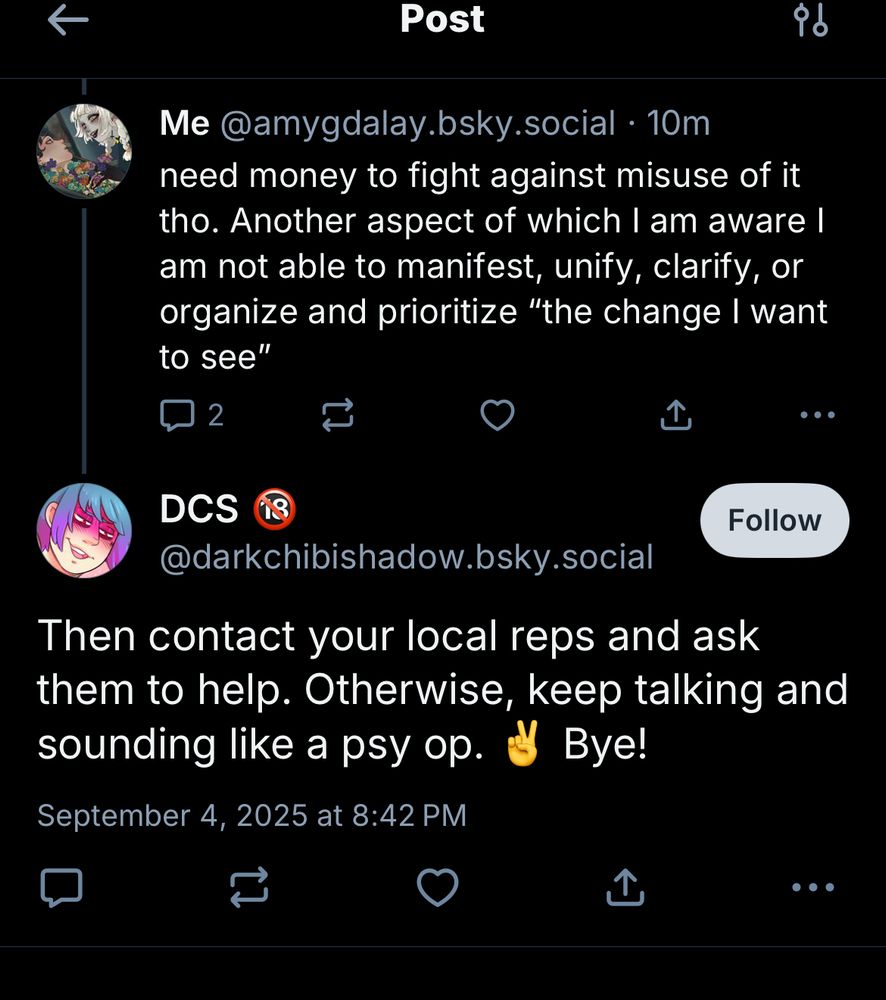Like amygdalay's post heart icon
Screen dimensions: 886x1000
click(x=497, y=415)
